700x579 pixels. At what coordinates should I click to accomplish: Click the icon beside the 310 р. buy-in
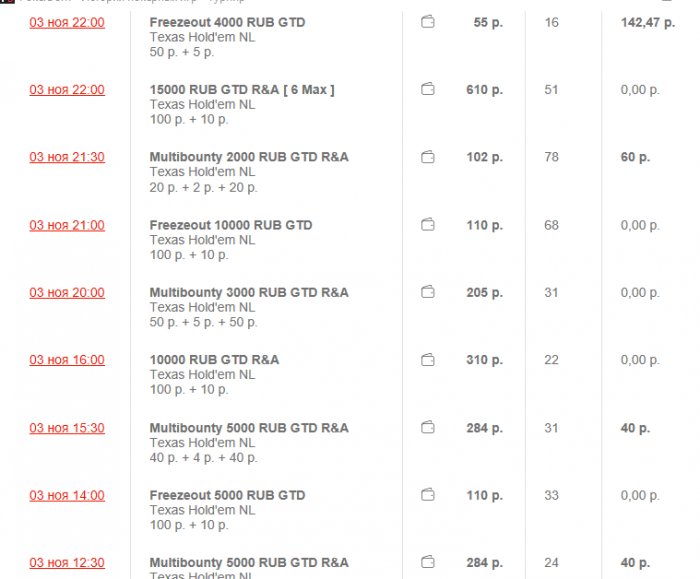tap(428, 360)
